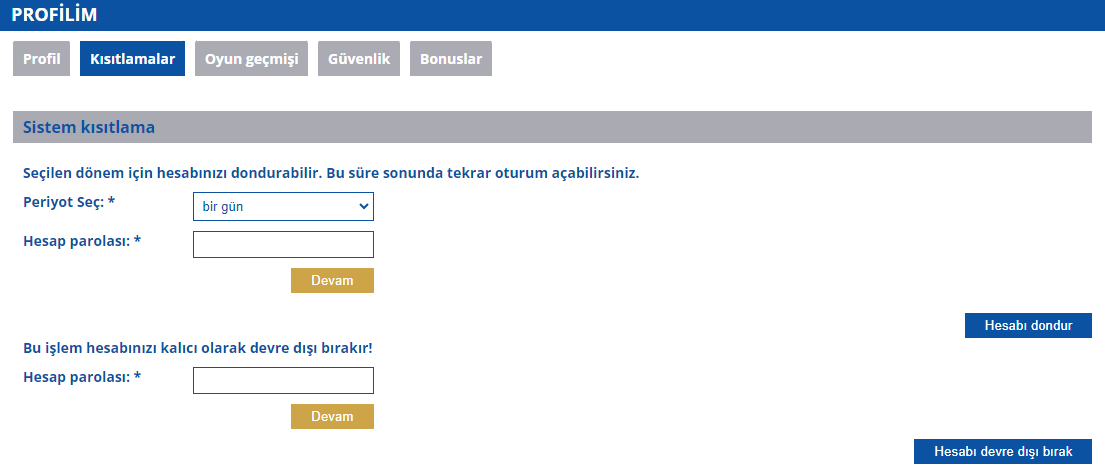Click the PROFİLİM page title
1105x467 pixels.
pyautogui.click(x=54, y=15)
